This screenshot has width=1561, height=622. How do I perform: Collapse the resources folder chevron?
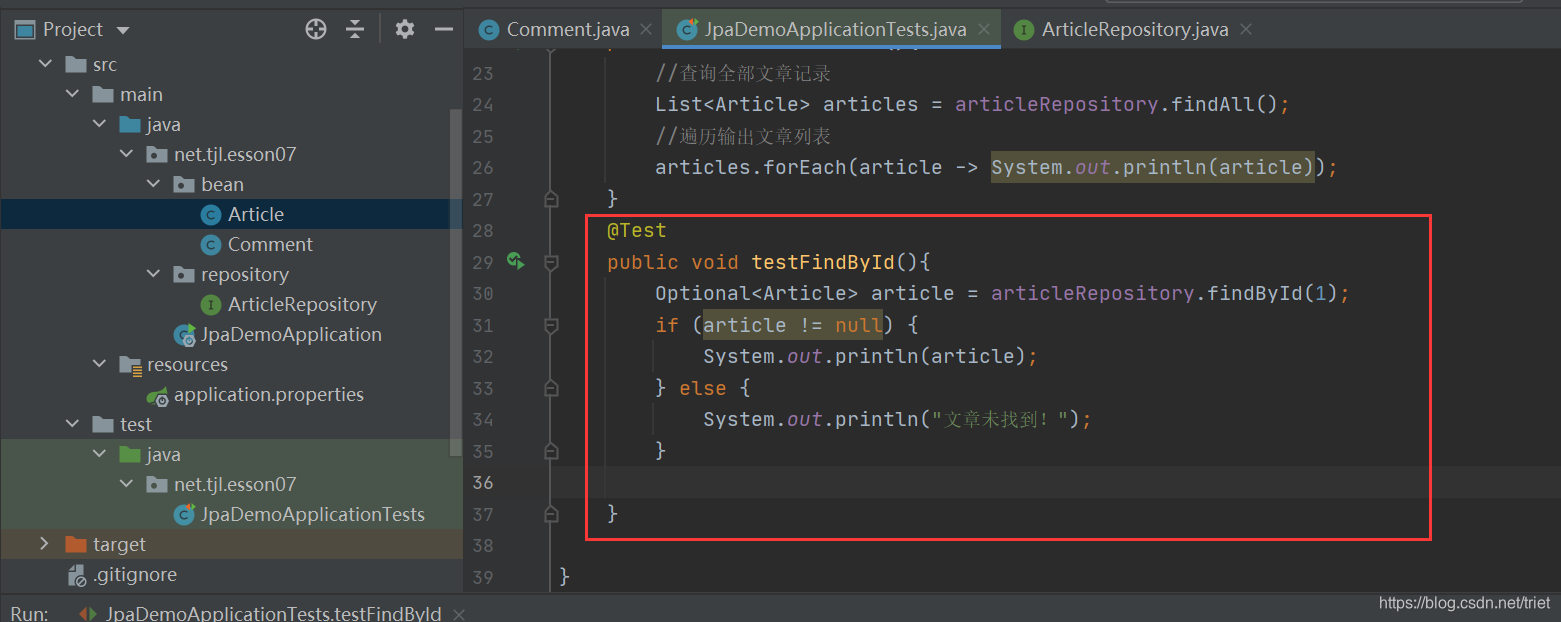click(x=99, y=364)
